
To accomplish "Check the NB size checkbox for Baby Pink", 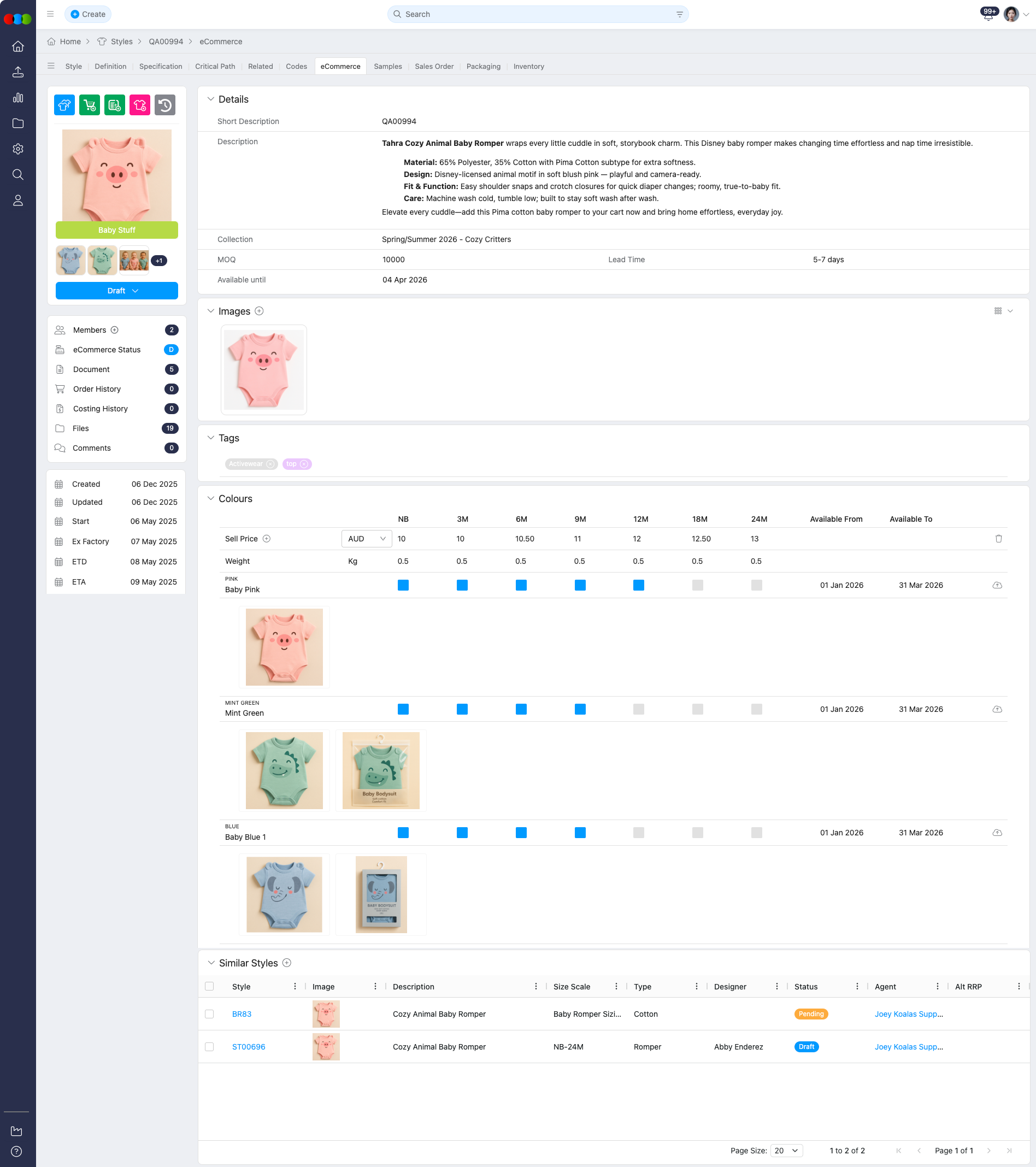I will coord(403,585).
